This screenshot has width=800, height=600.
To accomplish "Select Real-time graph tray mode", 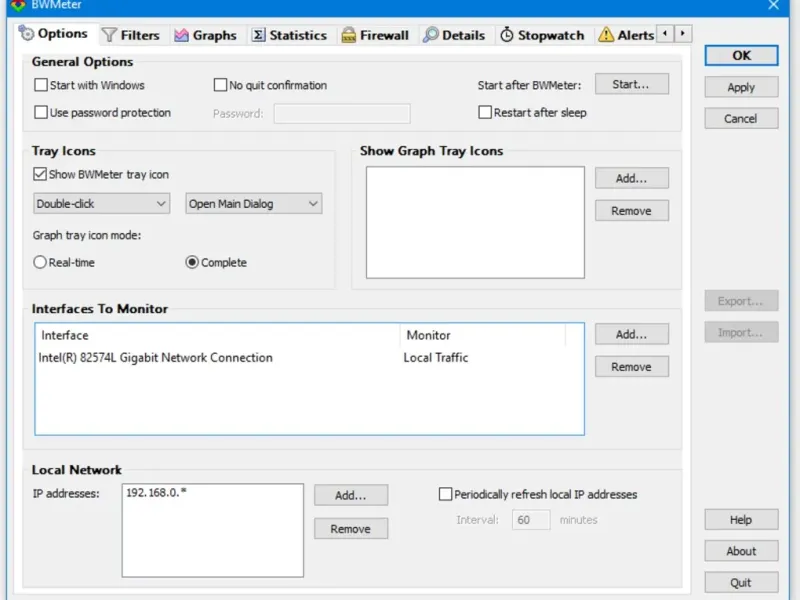I will [x=40, y=262].
